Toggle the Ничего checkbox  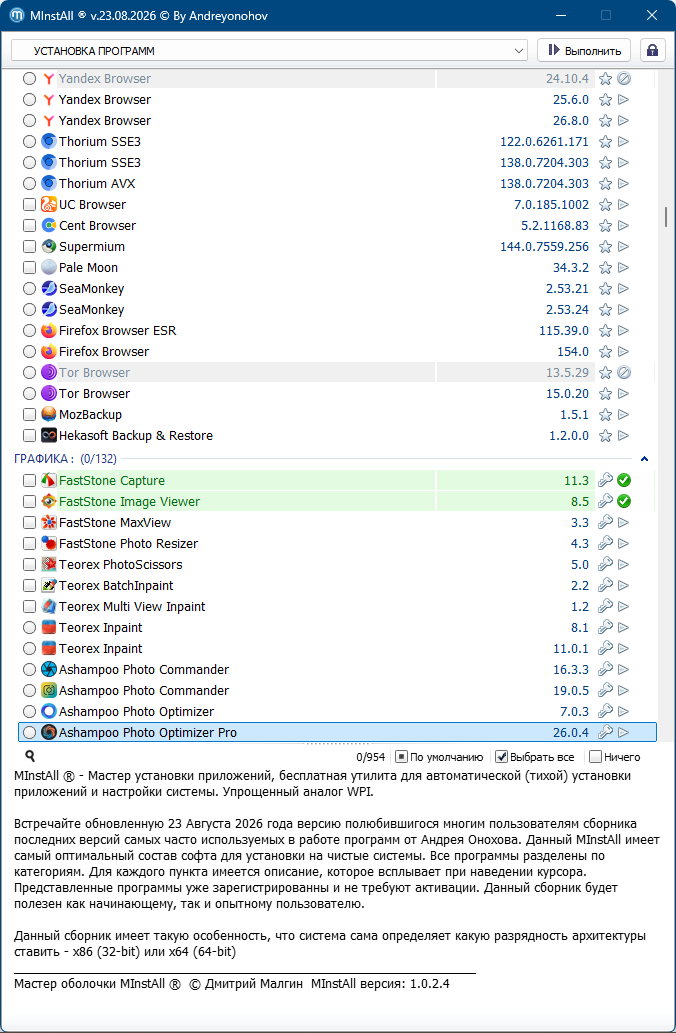[x=595, y=757]
